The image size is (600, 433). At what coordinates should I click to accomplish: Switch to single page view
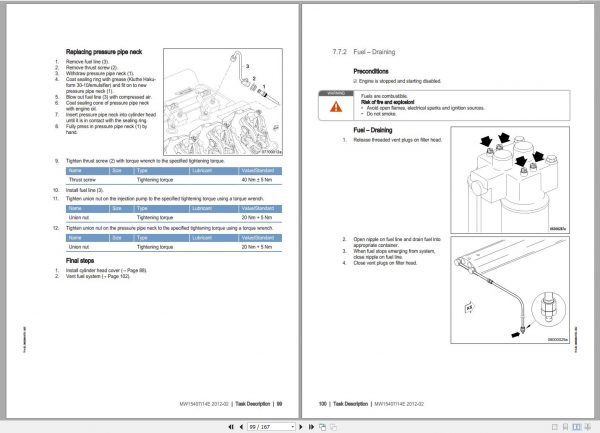pyautogui.click(x=555, y=427)
